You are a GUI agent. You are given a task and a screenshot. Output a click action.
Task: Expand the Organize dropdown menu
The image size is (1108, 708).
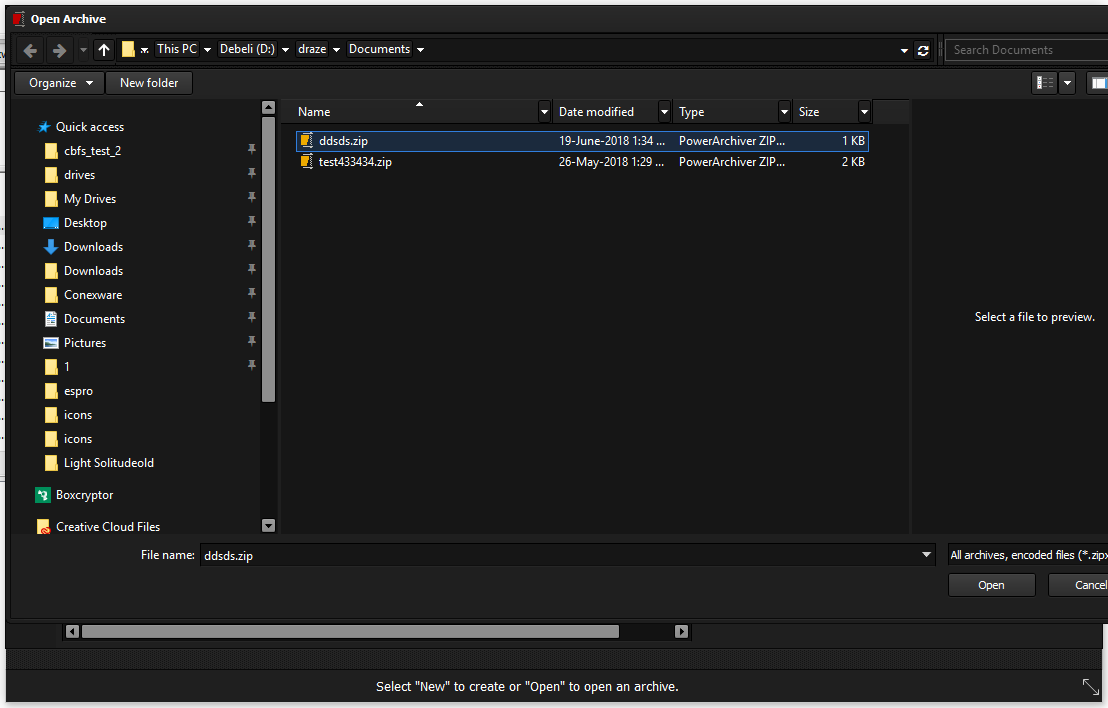pos(60,83)
